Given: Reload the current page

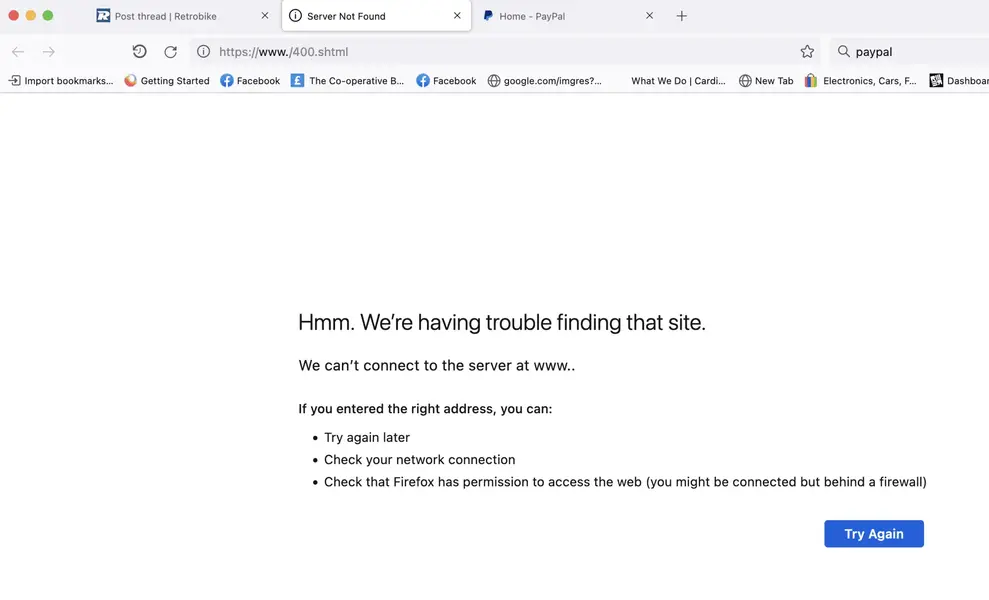Looking at the screenshot, I should point(170,52).
